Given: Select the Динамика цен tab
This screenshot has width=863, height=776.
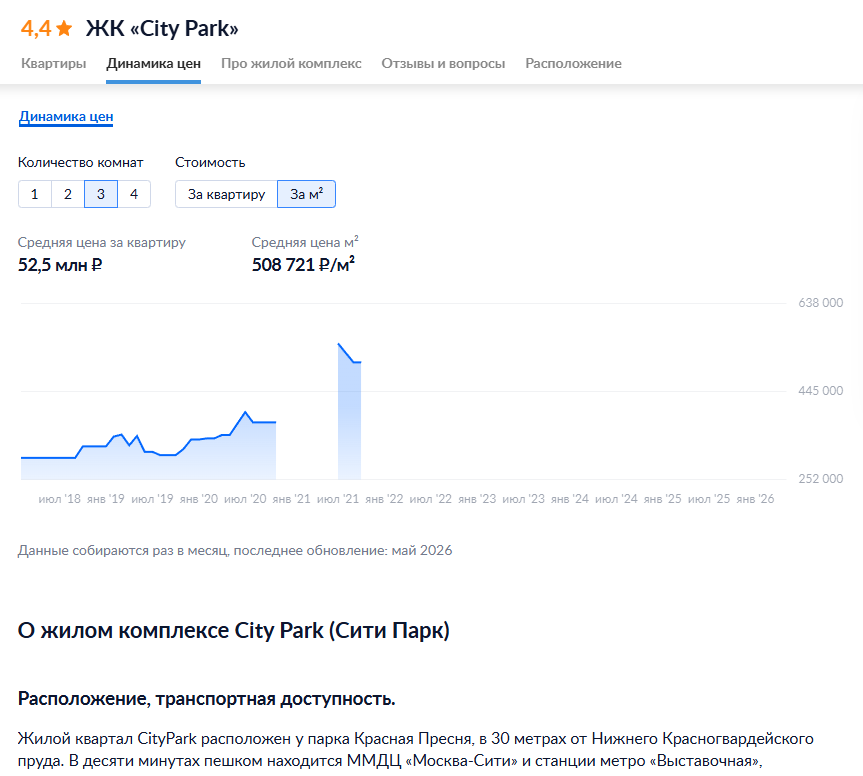Looking at the screenshot, I should click(x=154, y=63).
